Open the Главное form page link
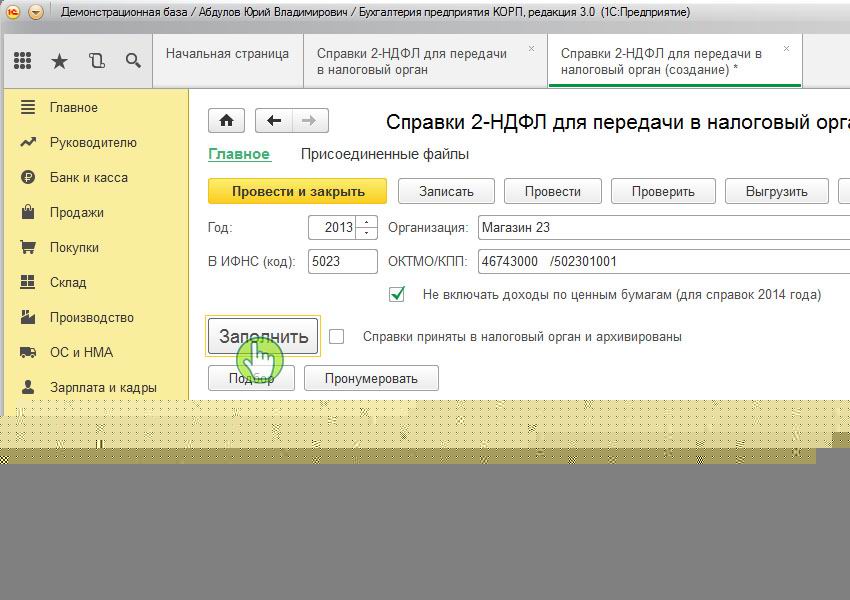The width and height of the screenshot is (850, 600). coord(239,154)
